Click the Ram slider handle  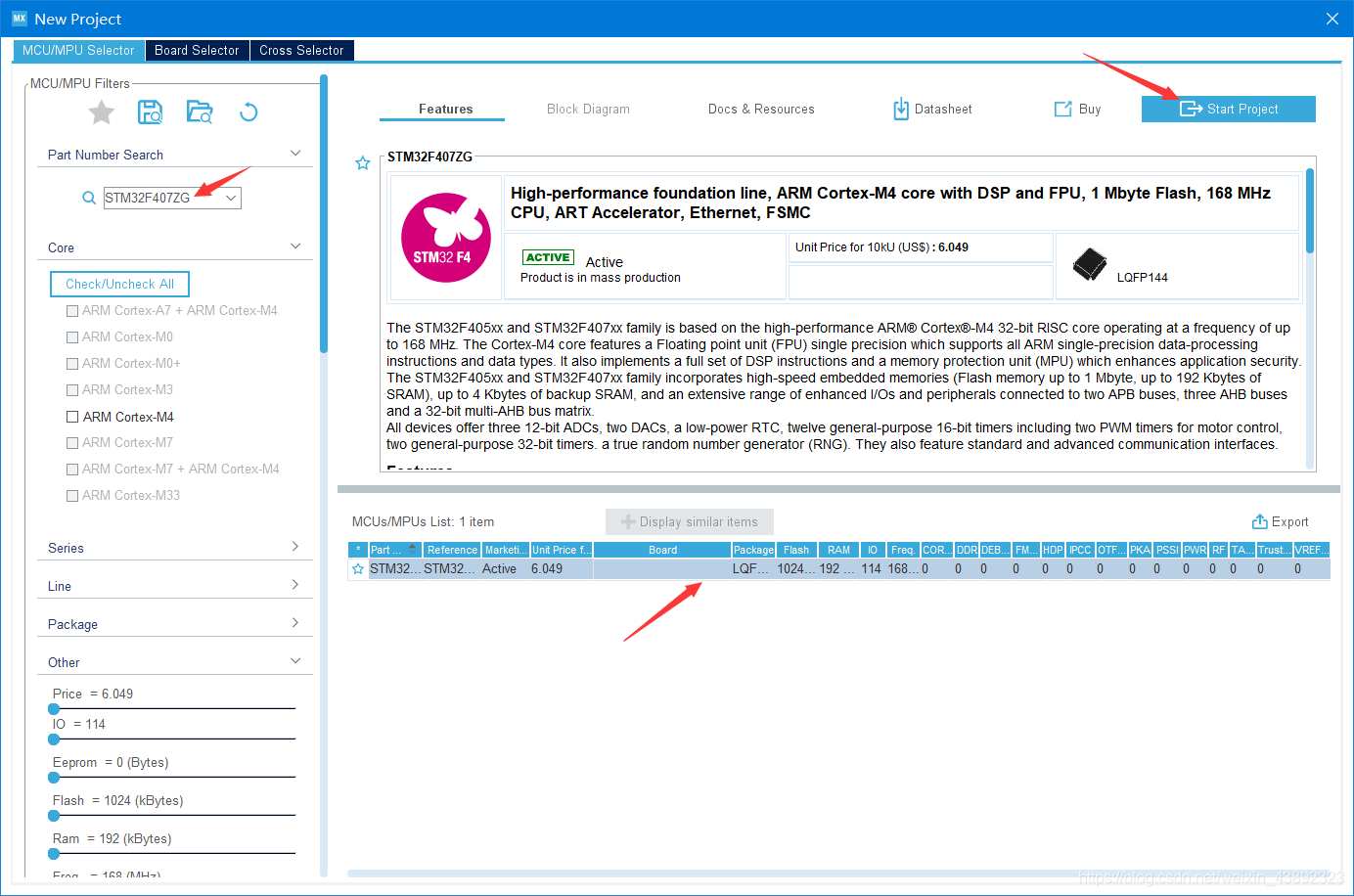(x=54, y=854)
